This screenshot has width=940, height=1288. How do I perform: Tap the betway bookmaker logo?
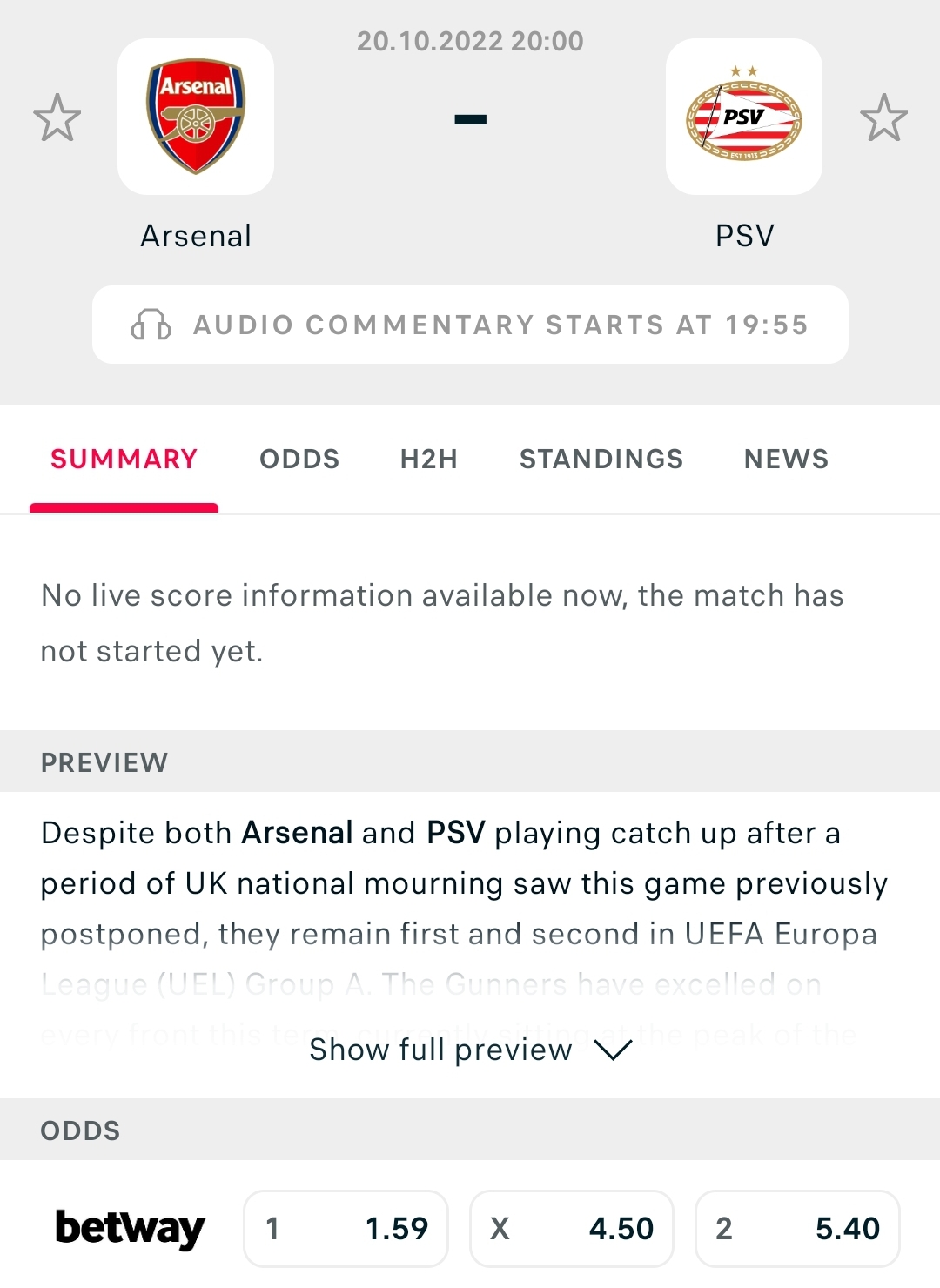tap(130, 1228)
